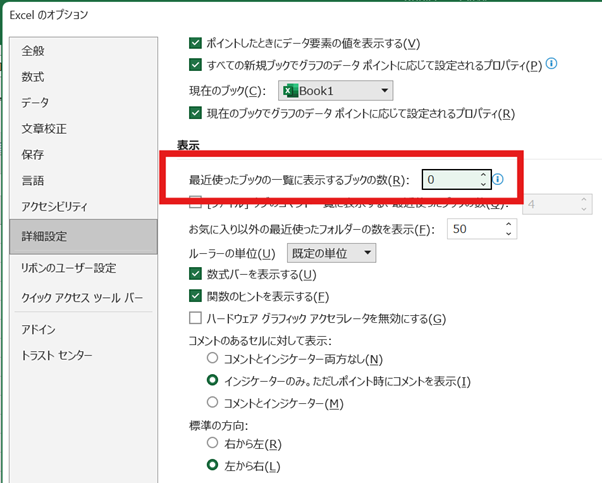Screen dimensions: 602x483
Task: Select 右から左 direction radio button
Action: pyautogui.click(x=212, y=443)
